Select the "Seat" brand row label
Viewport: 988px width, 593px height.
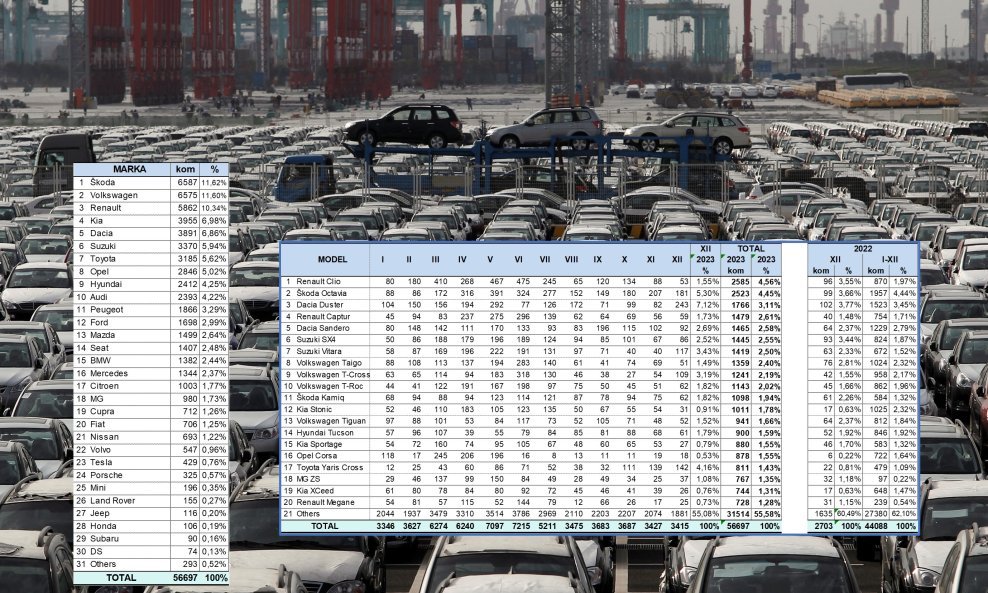click(100, 348)
